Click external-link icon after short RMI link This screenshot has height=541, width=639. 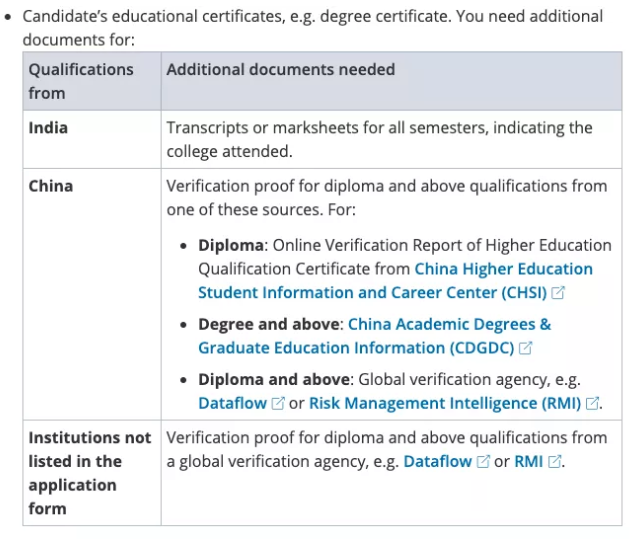tap(555, 462)
